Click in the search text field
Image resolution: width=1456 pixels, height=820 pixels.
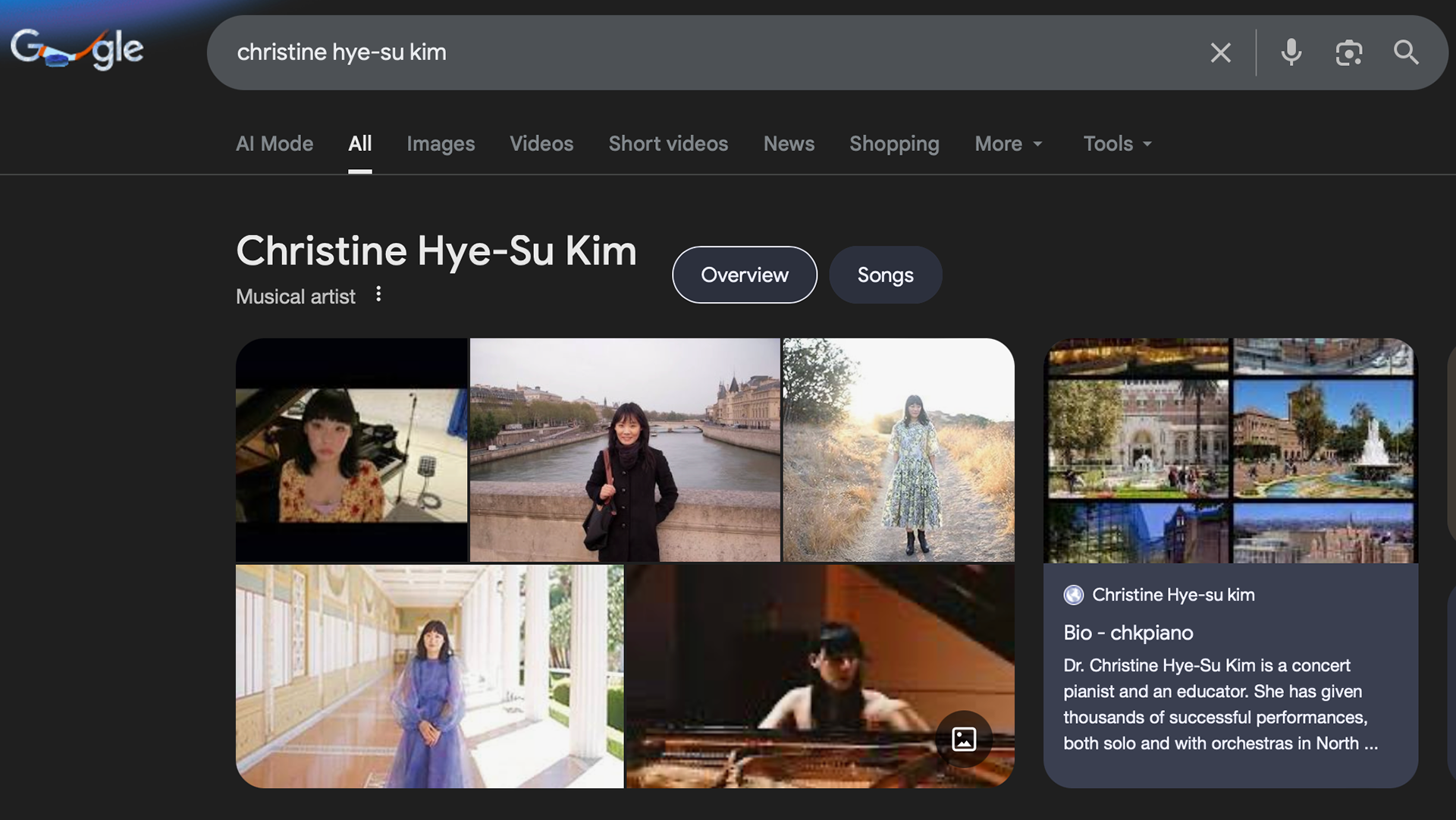coord(682,52)
